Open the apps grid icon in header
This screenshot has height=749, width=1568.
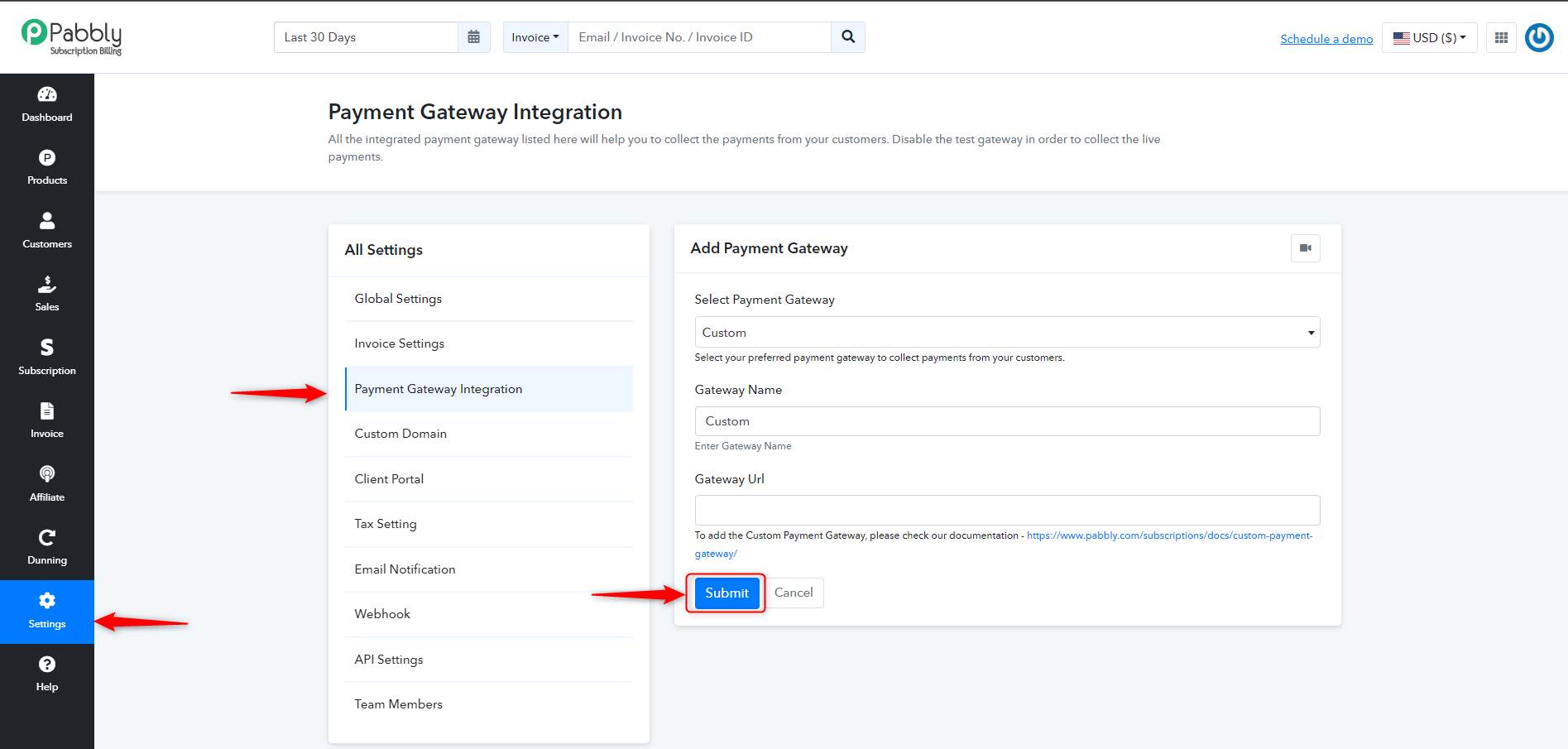(1501, 38)
